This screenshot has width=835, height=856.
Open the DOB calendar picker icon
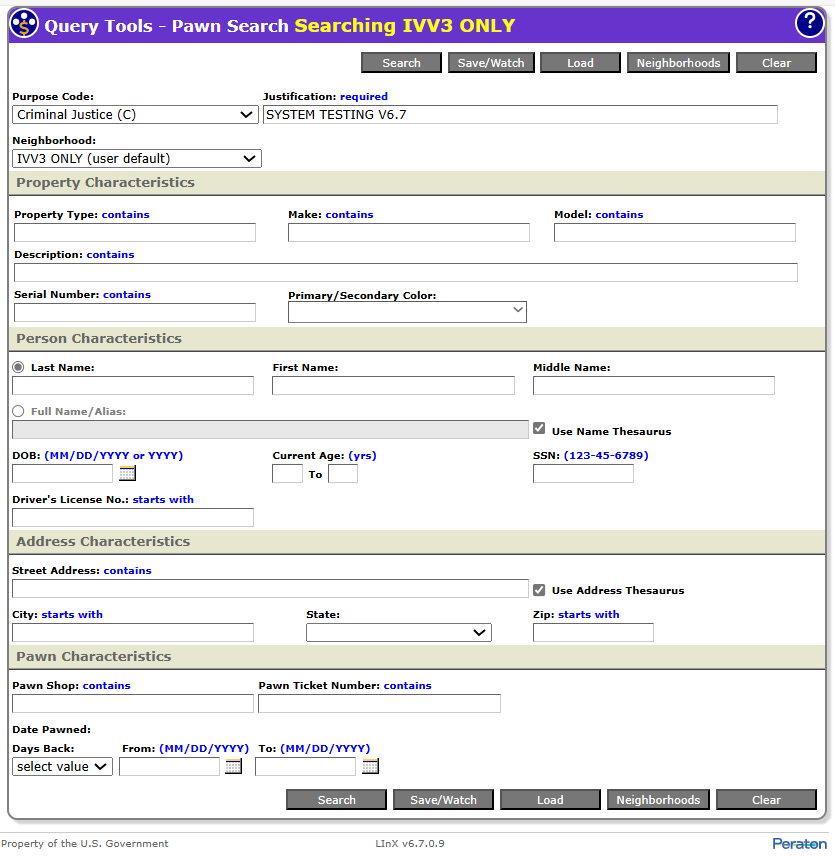click(x=127, y=474)
